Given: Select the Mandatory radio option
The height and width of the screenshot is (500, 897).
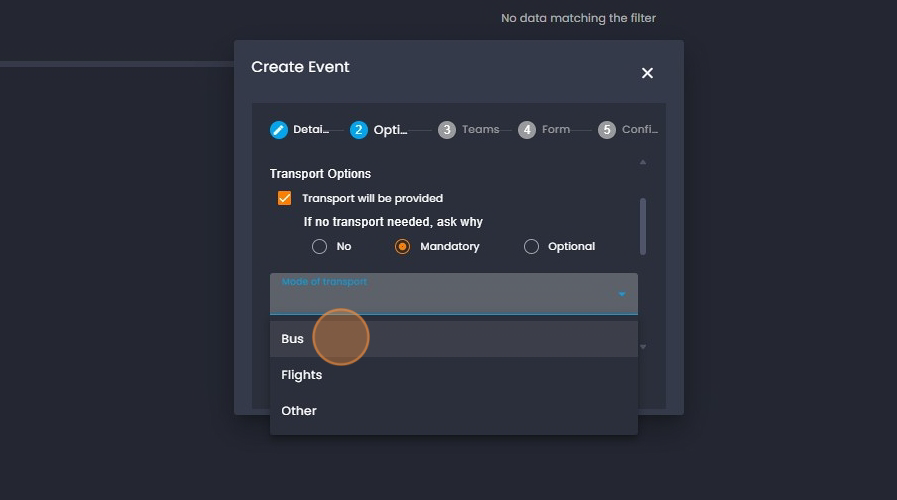Looking at the screenshot, I should coord(402,246).
